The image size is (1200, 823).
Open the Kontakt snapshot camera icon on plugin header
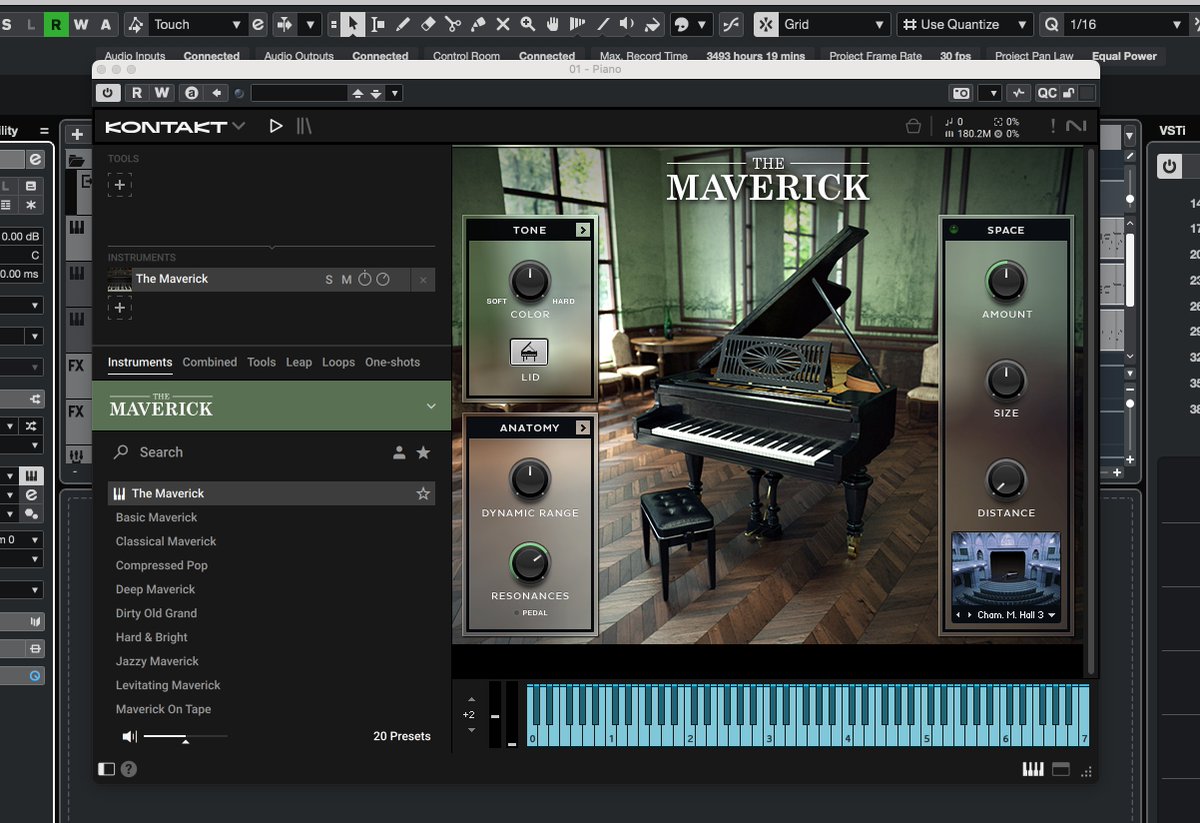point(960,92)
